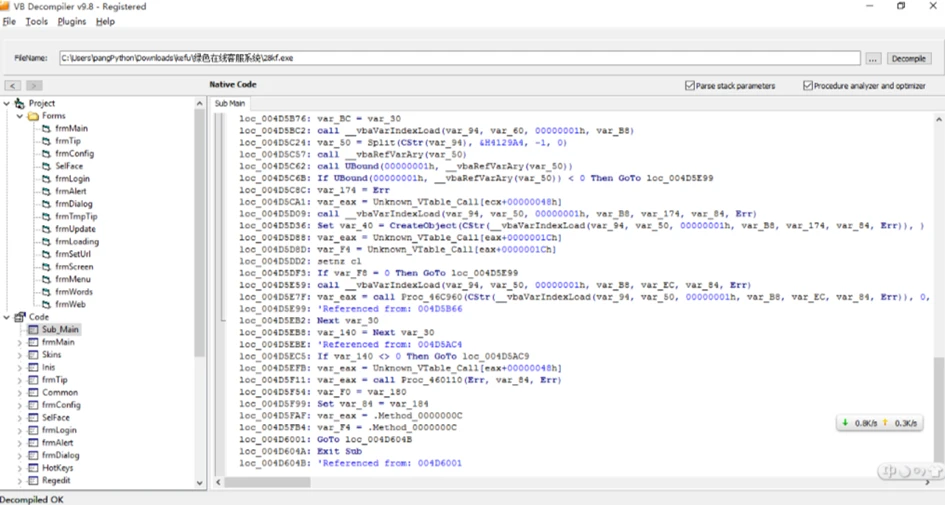Click the frmSetUrl form icon
This screenshot has width=945, height=505.
(46, 254)
